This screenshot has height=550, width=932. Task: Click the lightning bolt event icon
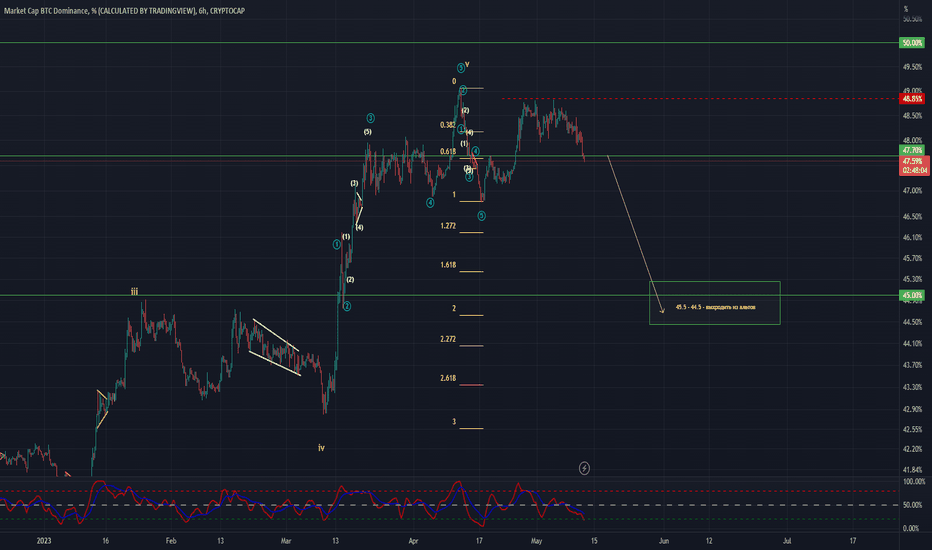pyautogui.click(x=584, y=469)
